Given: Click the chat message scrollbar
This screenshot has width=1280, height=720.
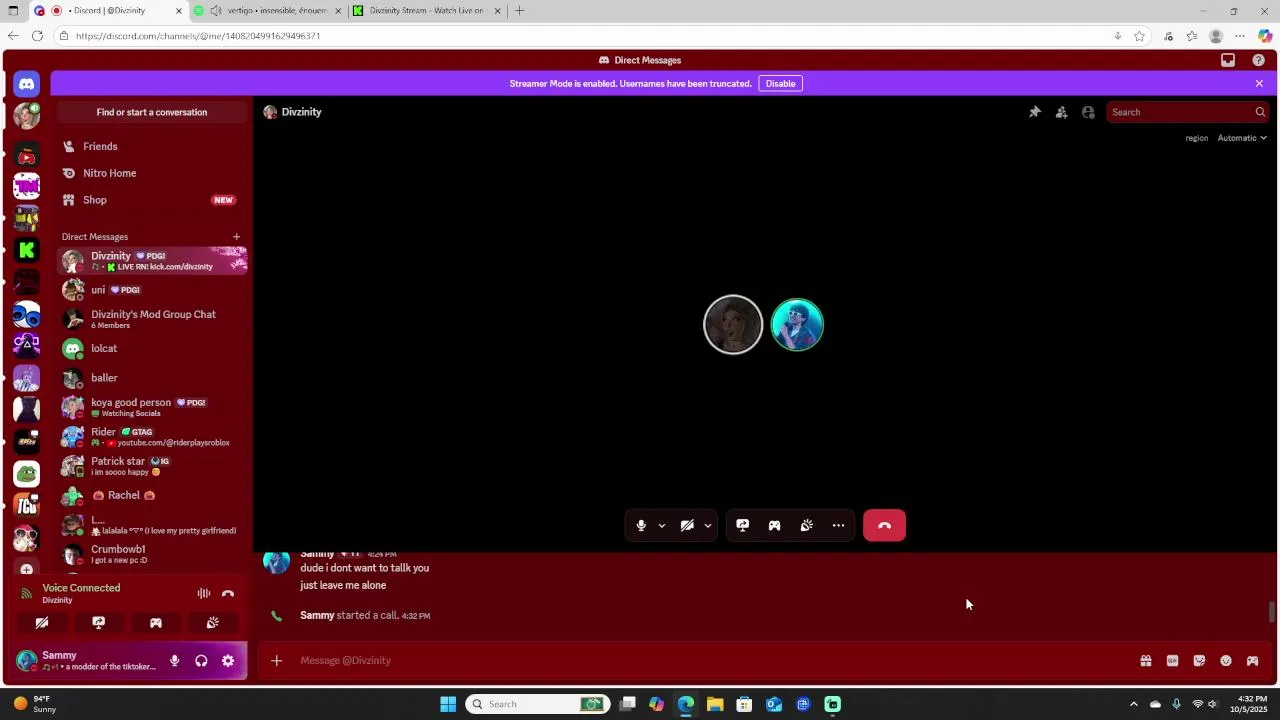Looking at the screenshot, I should pyautogui.click(x=1271, y=612).
